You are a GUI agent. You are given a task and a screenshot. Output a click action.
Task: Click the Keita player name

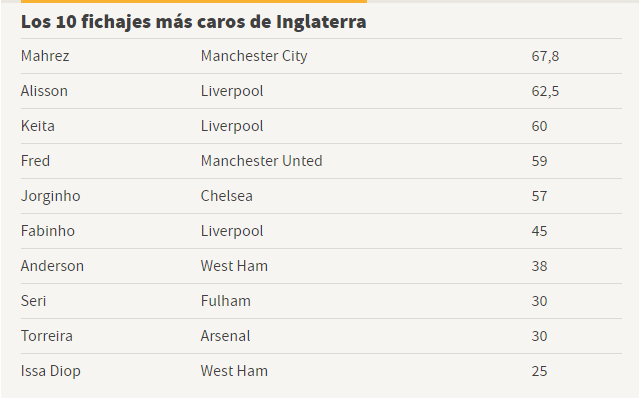(x=38, y=126)
